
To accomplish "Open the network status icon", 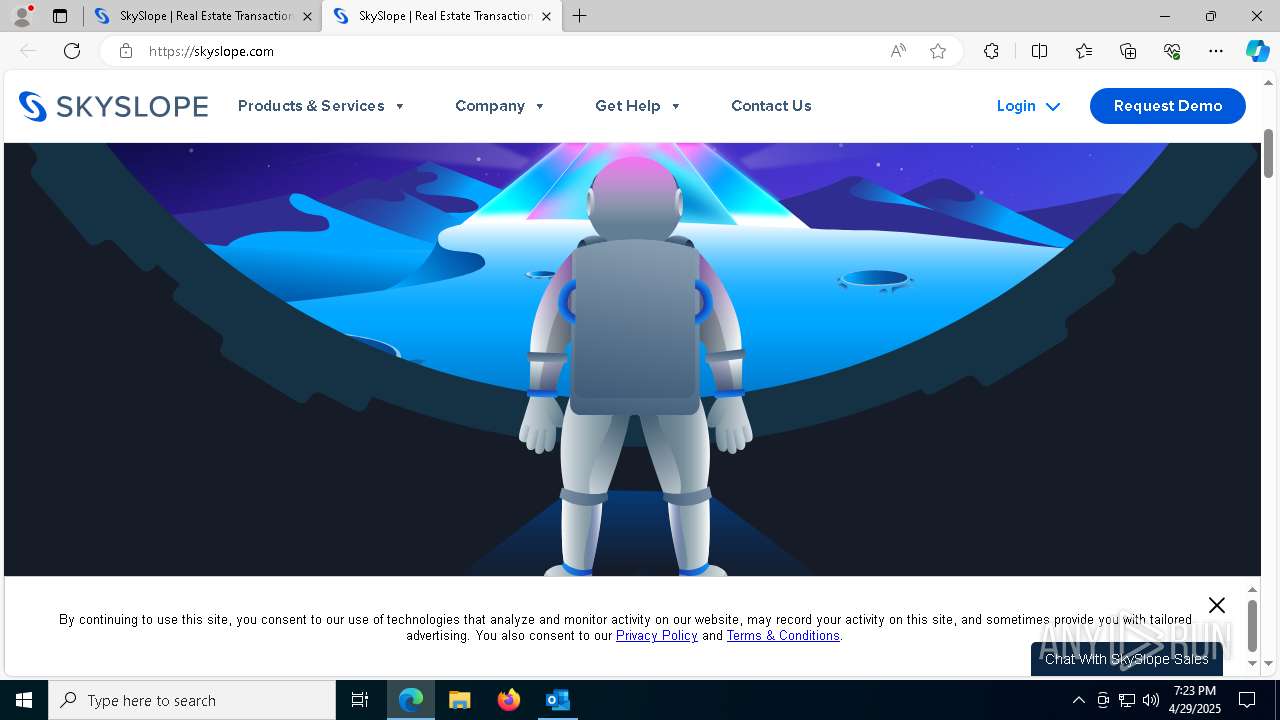I will pos(1127,700).
